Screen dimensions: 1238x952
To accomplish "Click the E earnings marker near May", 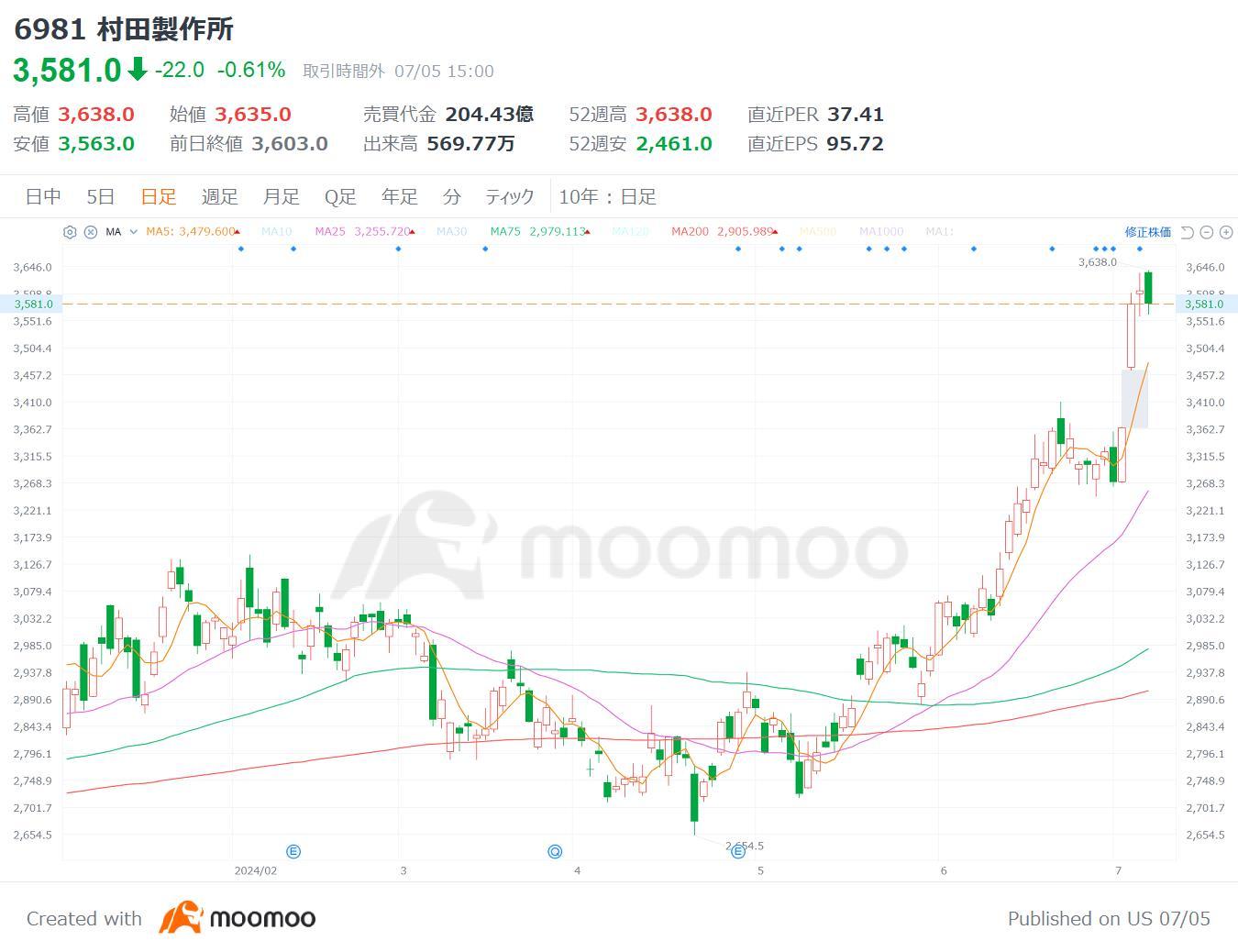I will click(x=738, y=852).
